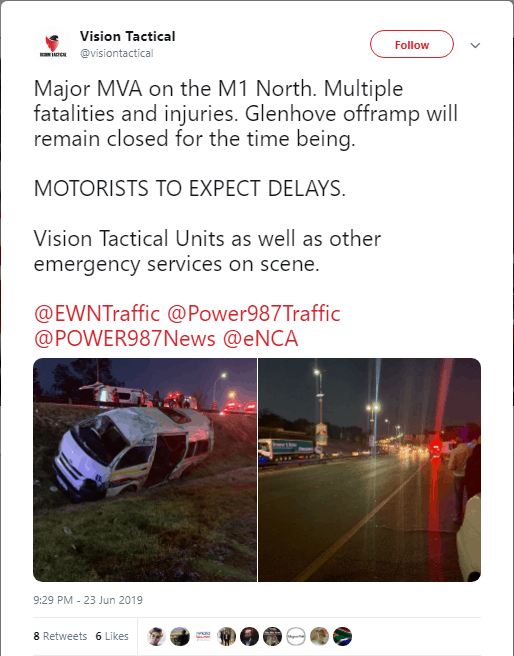
Task: Open the Vision Tactical profile avatar
Action: (x=52, y=45)
